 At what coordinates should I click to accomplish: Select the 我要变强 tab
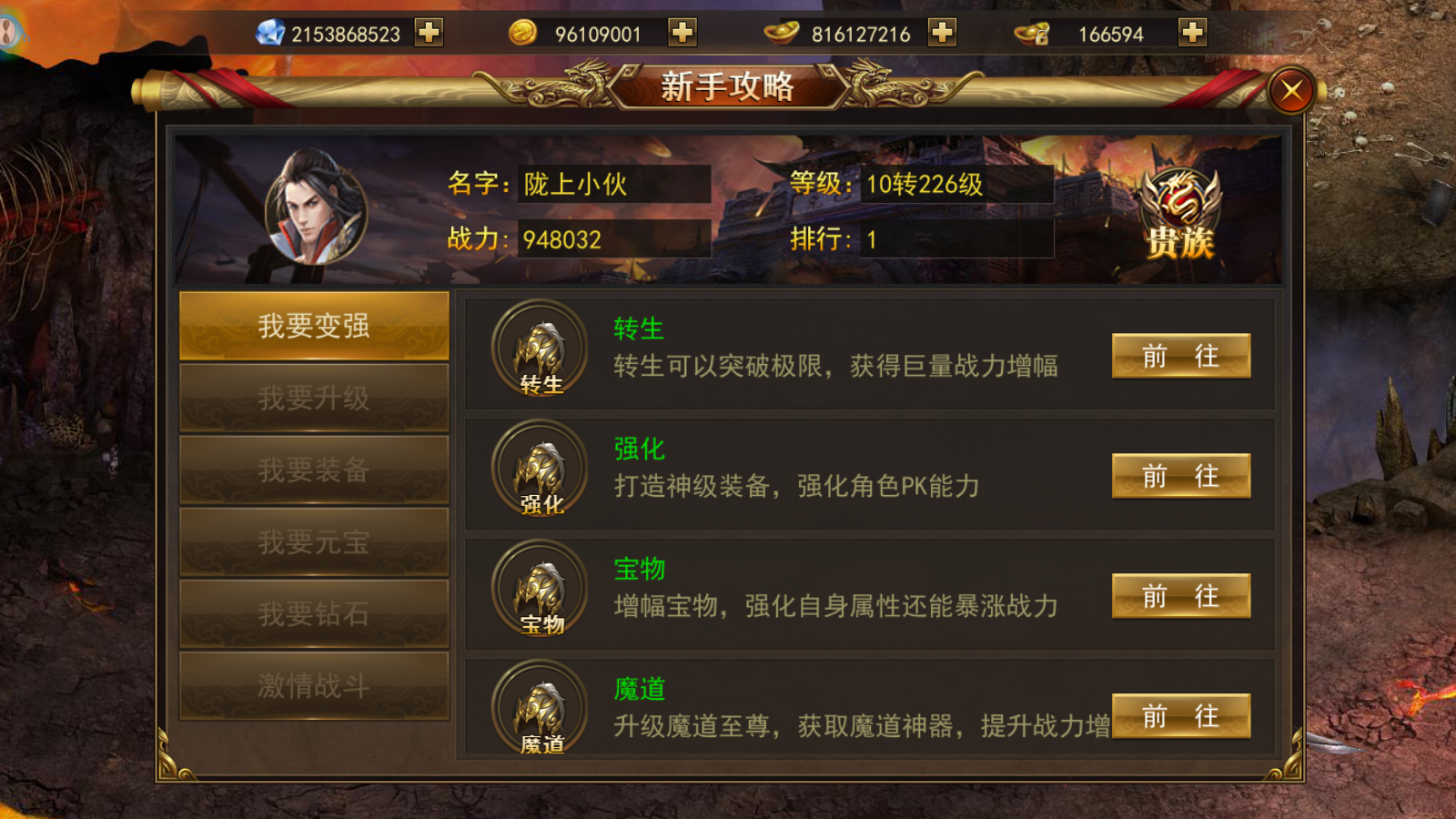pyautogui.click(x=314, y=326)
